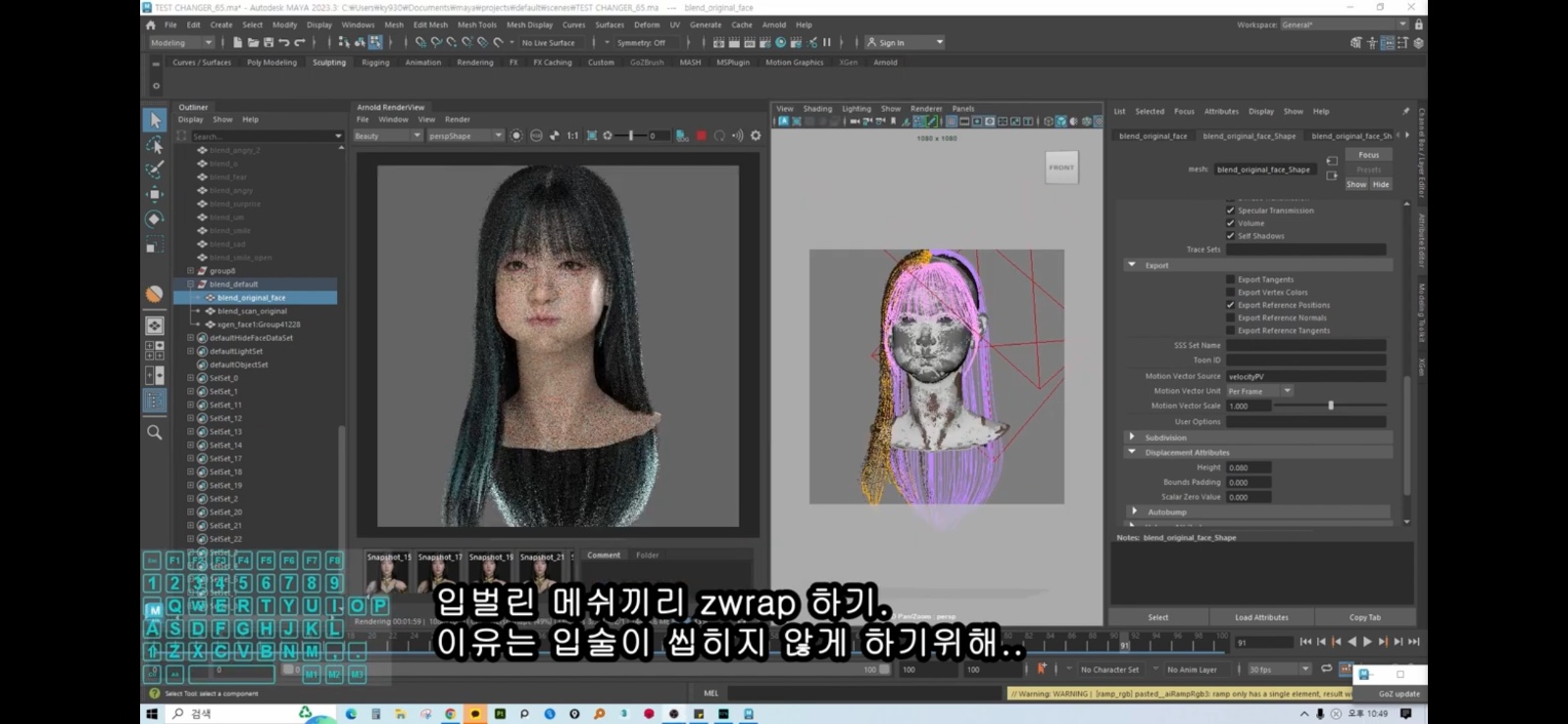The width and height of the screenshot is (1568, 724).
Task: Click the RenderView crop region icon
Action: [x=592, y=136]
